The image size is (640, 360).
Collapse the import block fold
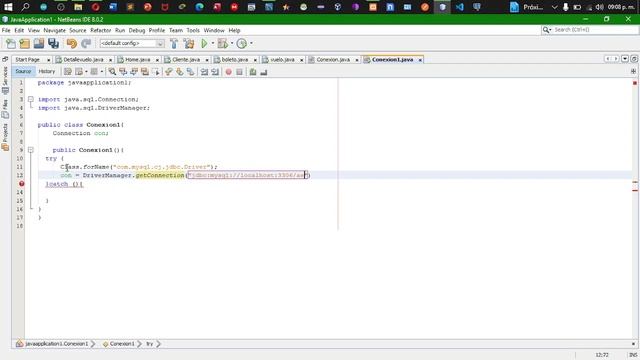pos(31,99)
